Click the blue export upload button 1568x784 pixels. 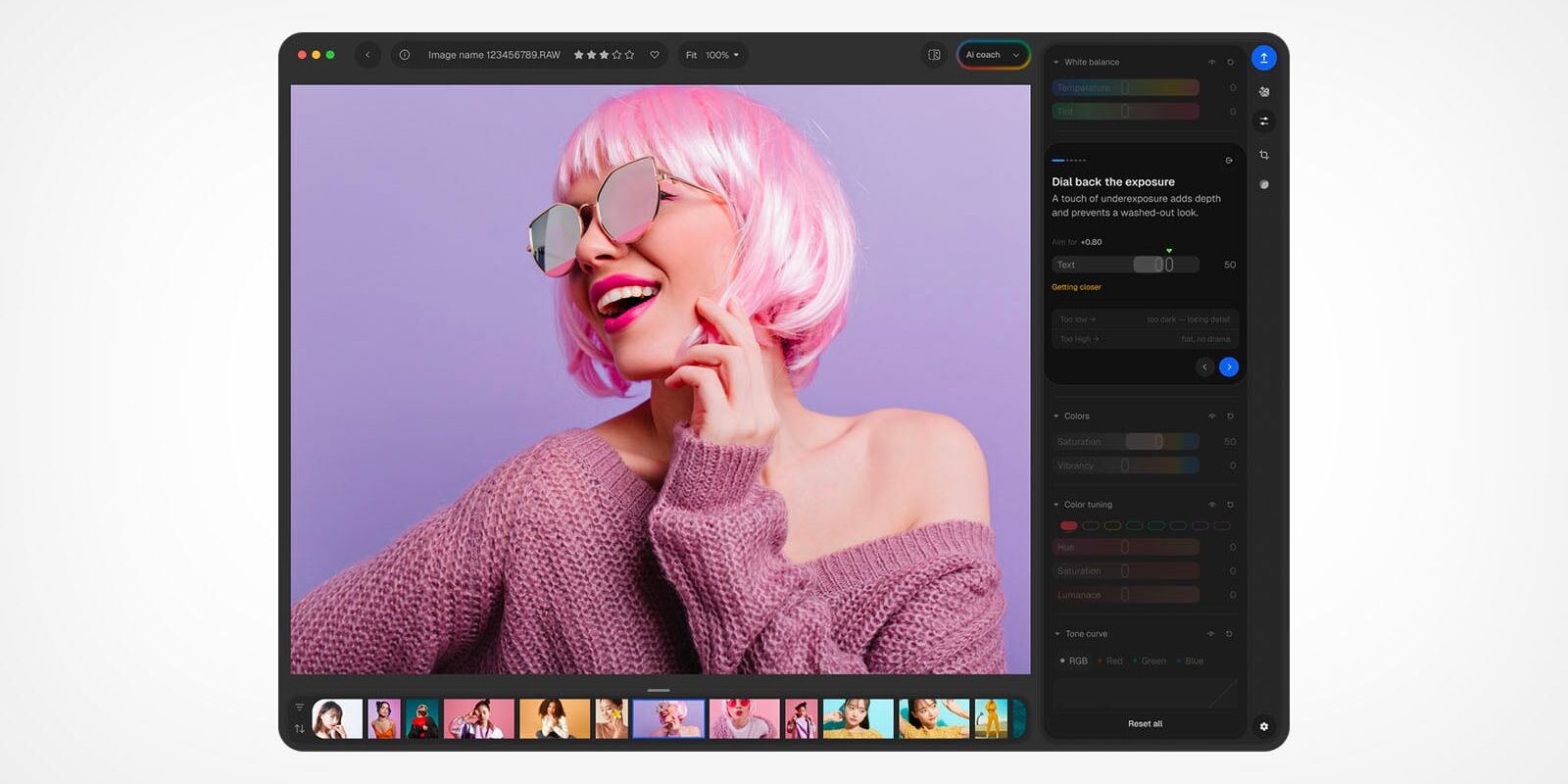(1264, 58)
